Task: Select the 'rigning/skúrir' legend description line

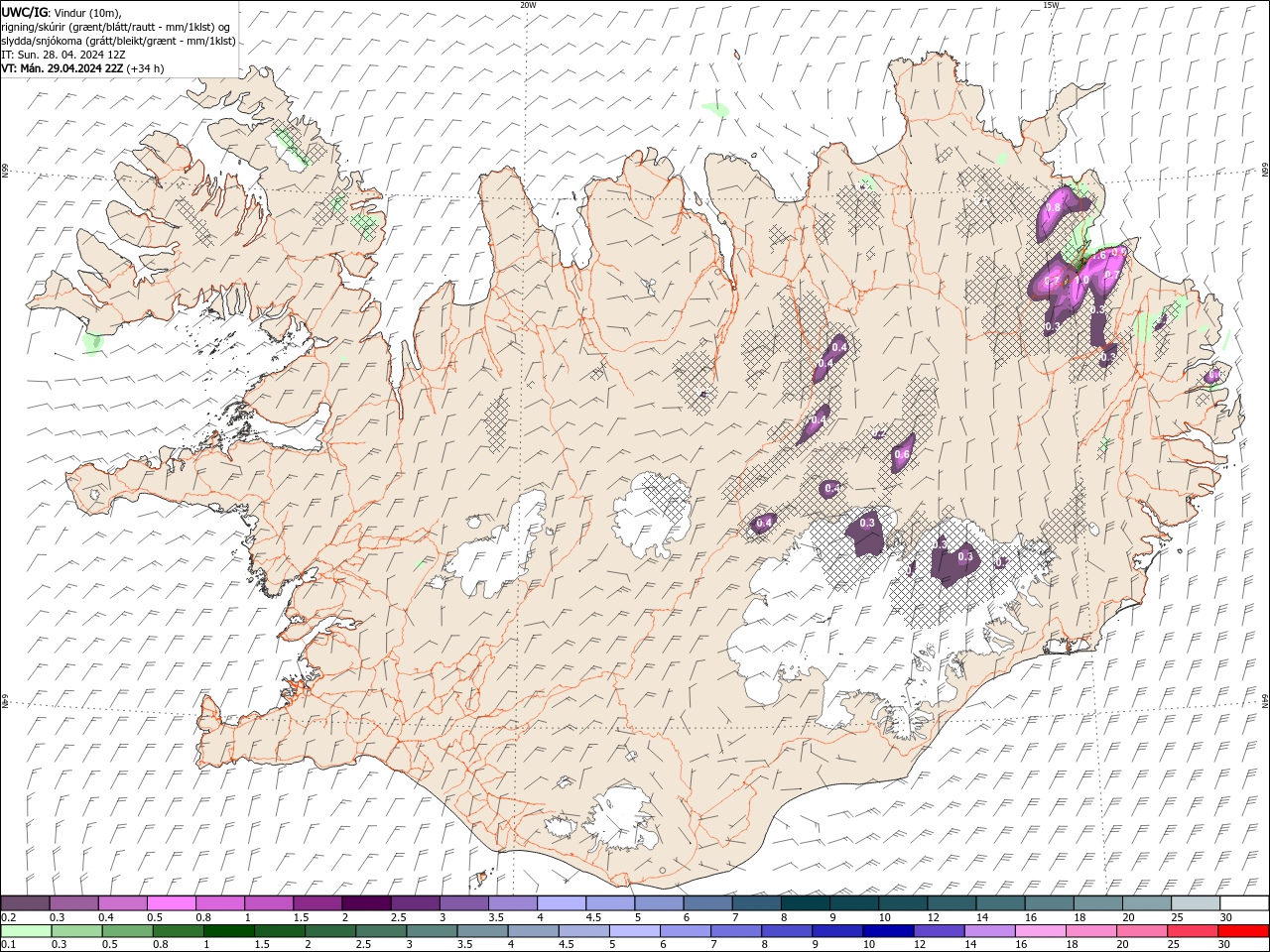Action: coord(116,27)
